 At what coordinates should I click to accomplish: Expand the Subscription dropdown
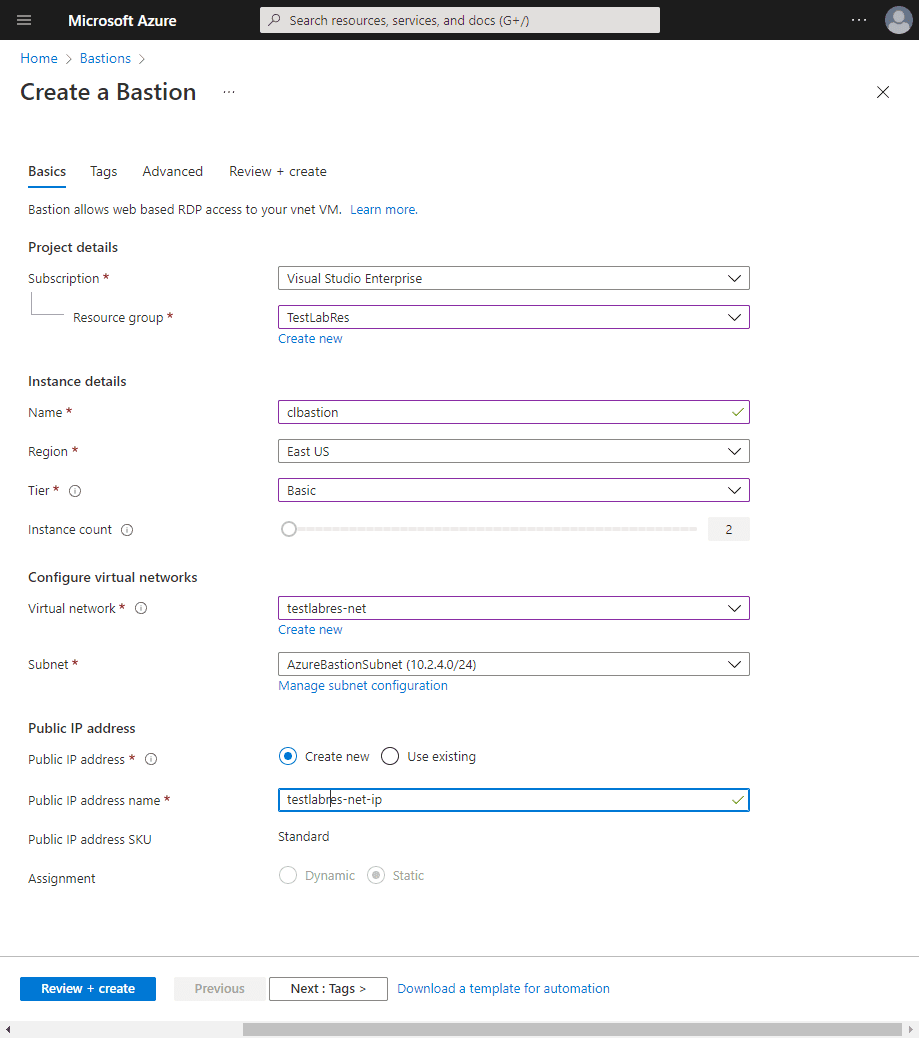click(x=513, y=279)
